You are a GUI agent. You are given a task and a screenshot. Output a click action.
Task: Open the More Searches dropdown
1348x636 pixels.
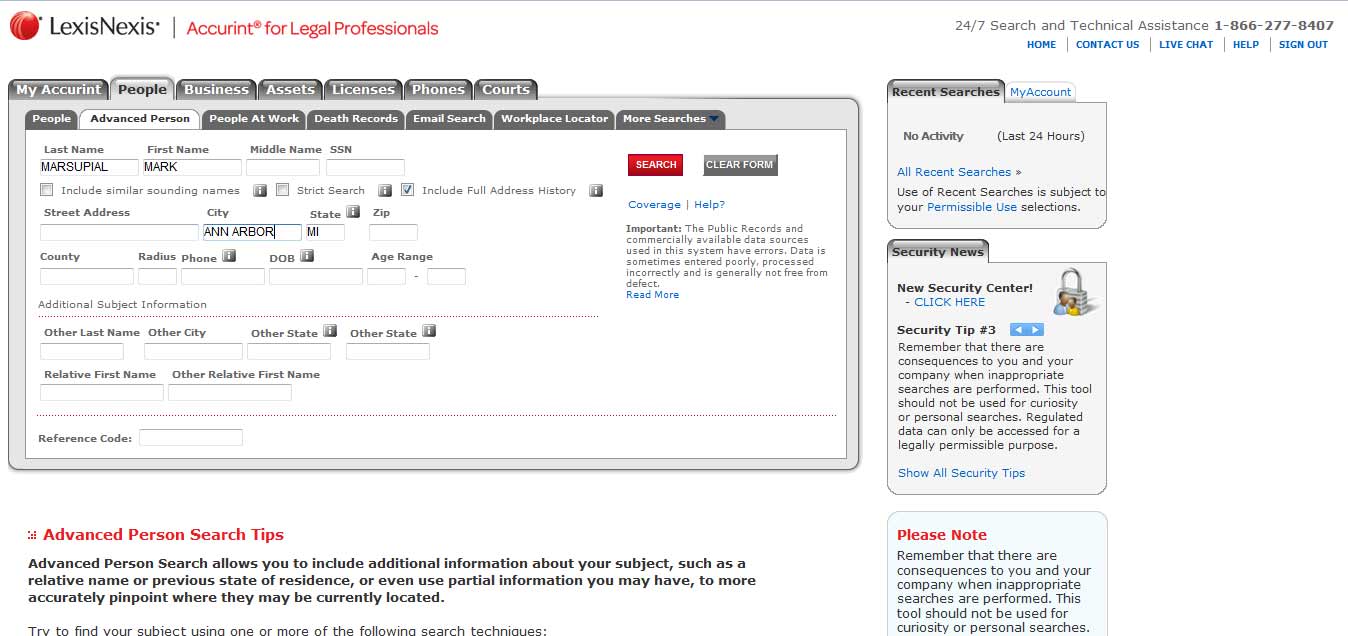tap(668, 119)
